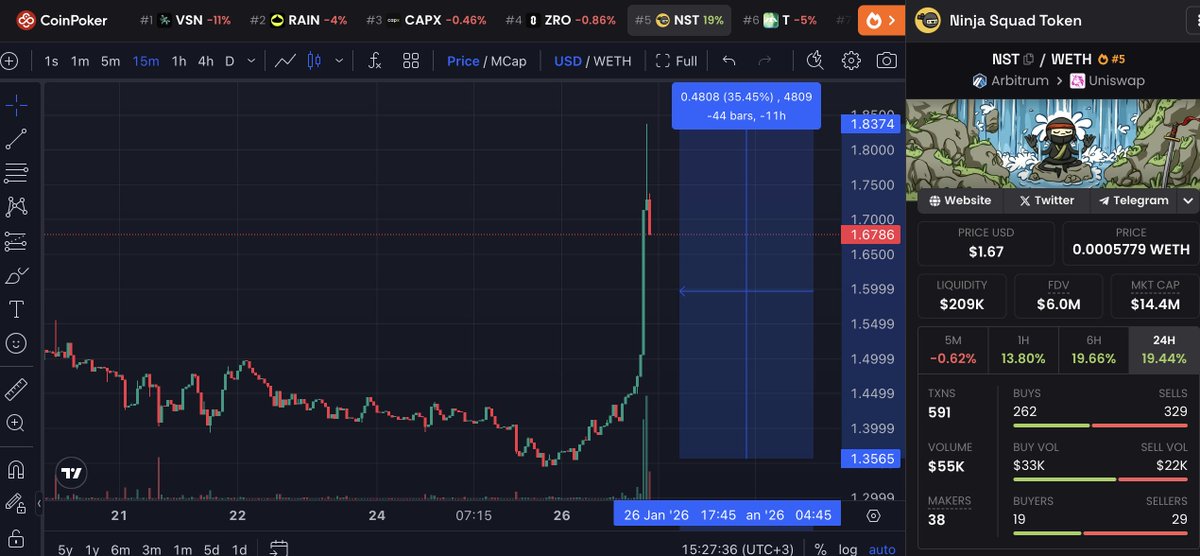Select the ruler measure tool
1200x556 pixels.
pos(16,389)
